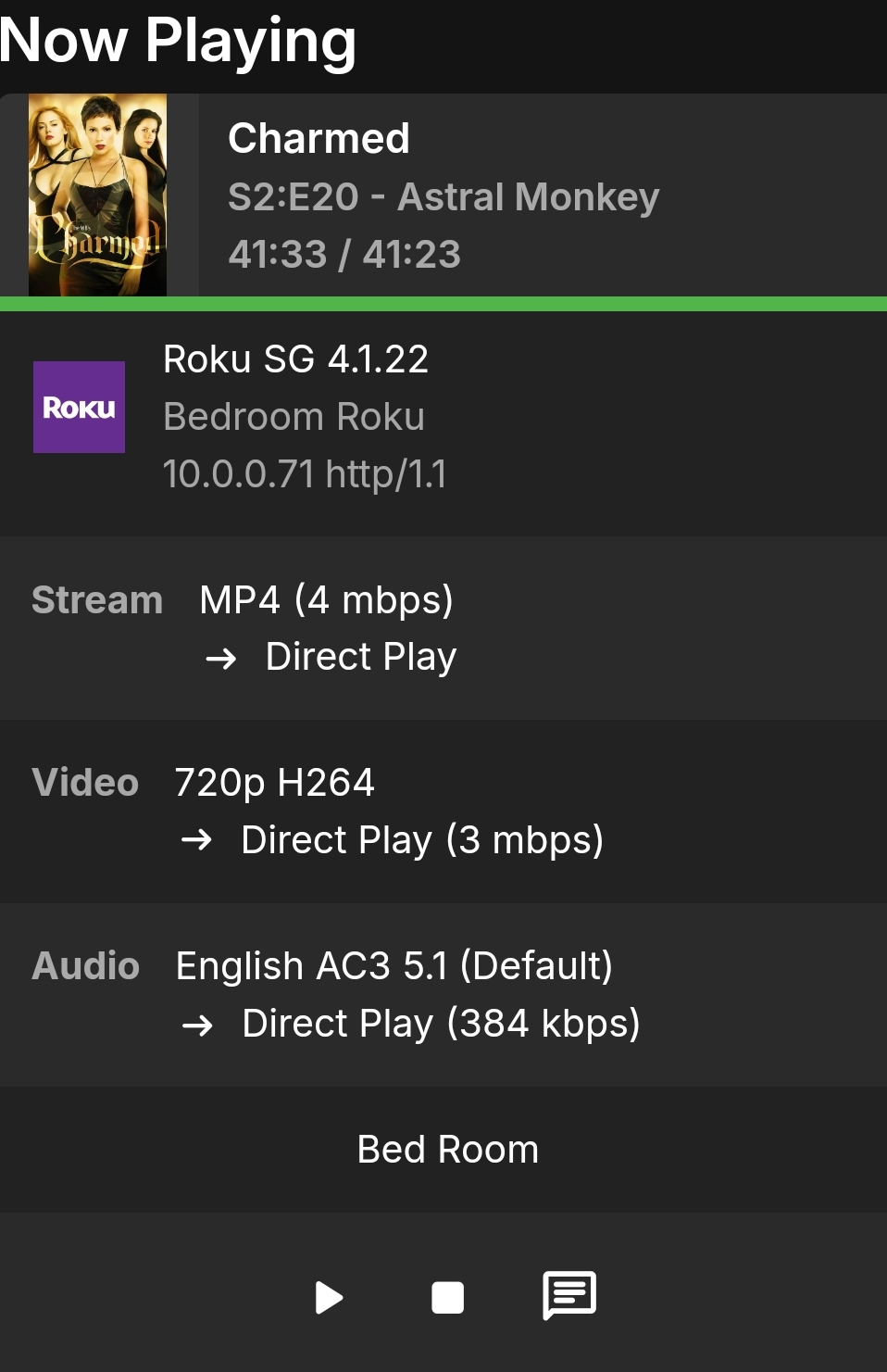Click the Bedroom Roku device name
The width and height of the screenshot is (887, 1372).
click(x=294, y=416)
